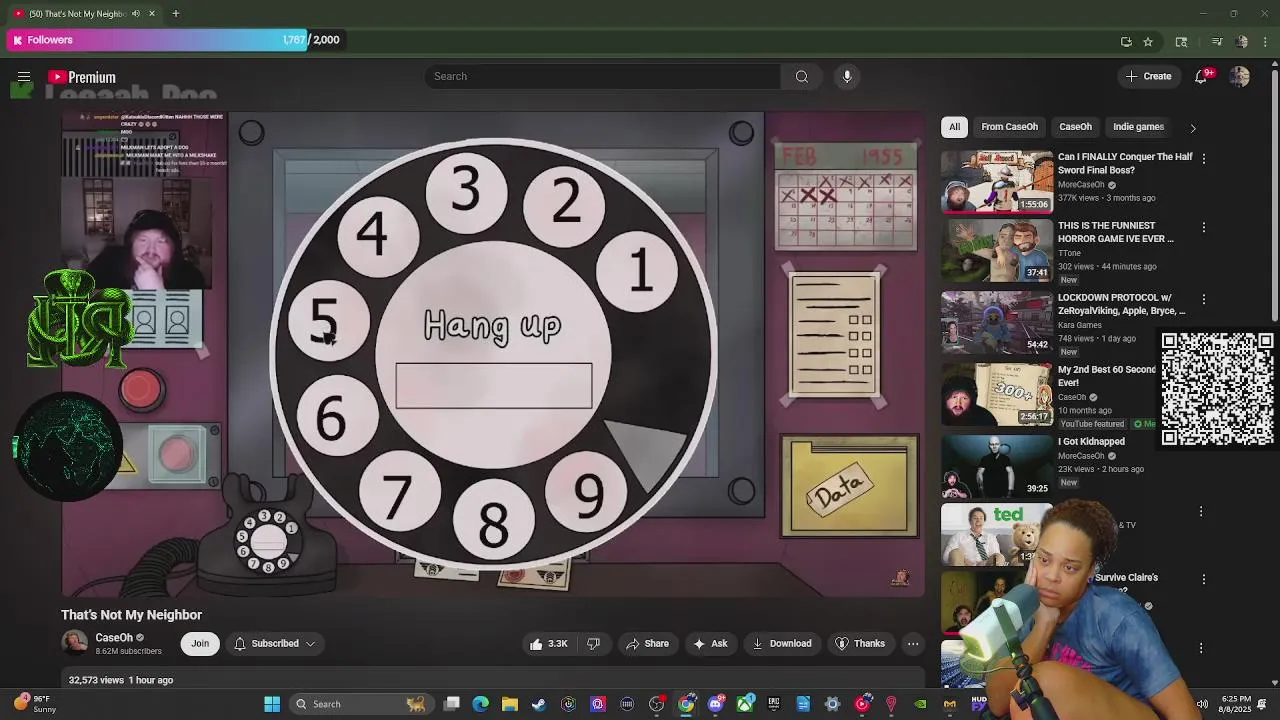Image resolution: width=1280 pixels, height=720 pixels.
Task: Open the account avatar menu
Action: [1240, 77]
